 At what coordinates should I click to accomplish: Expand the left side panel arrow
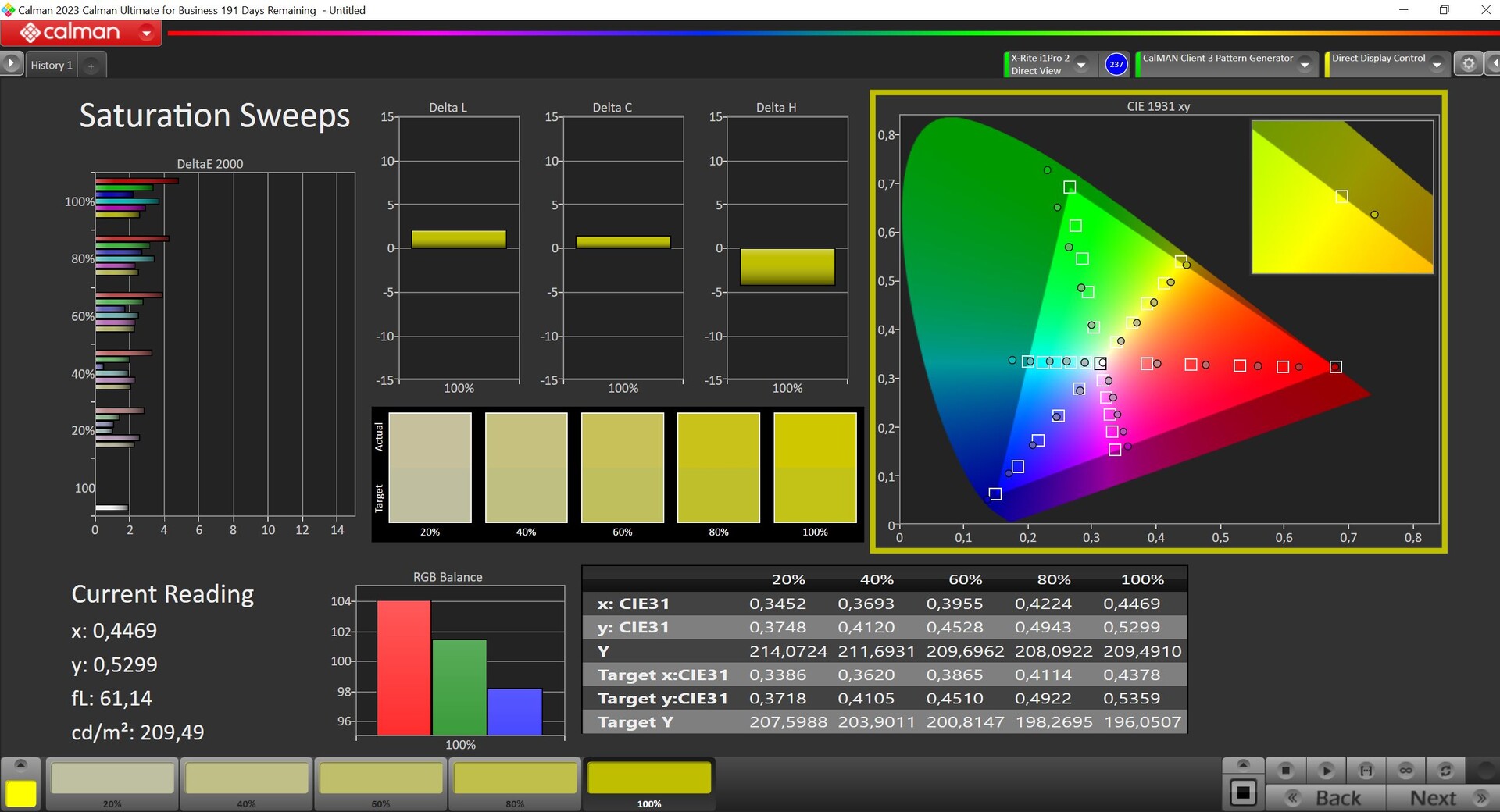pos(11,64)
